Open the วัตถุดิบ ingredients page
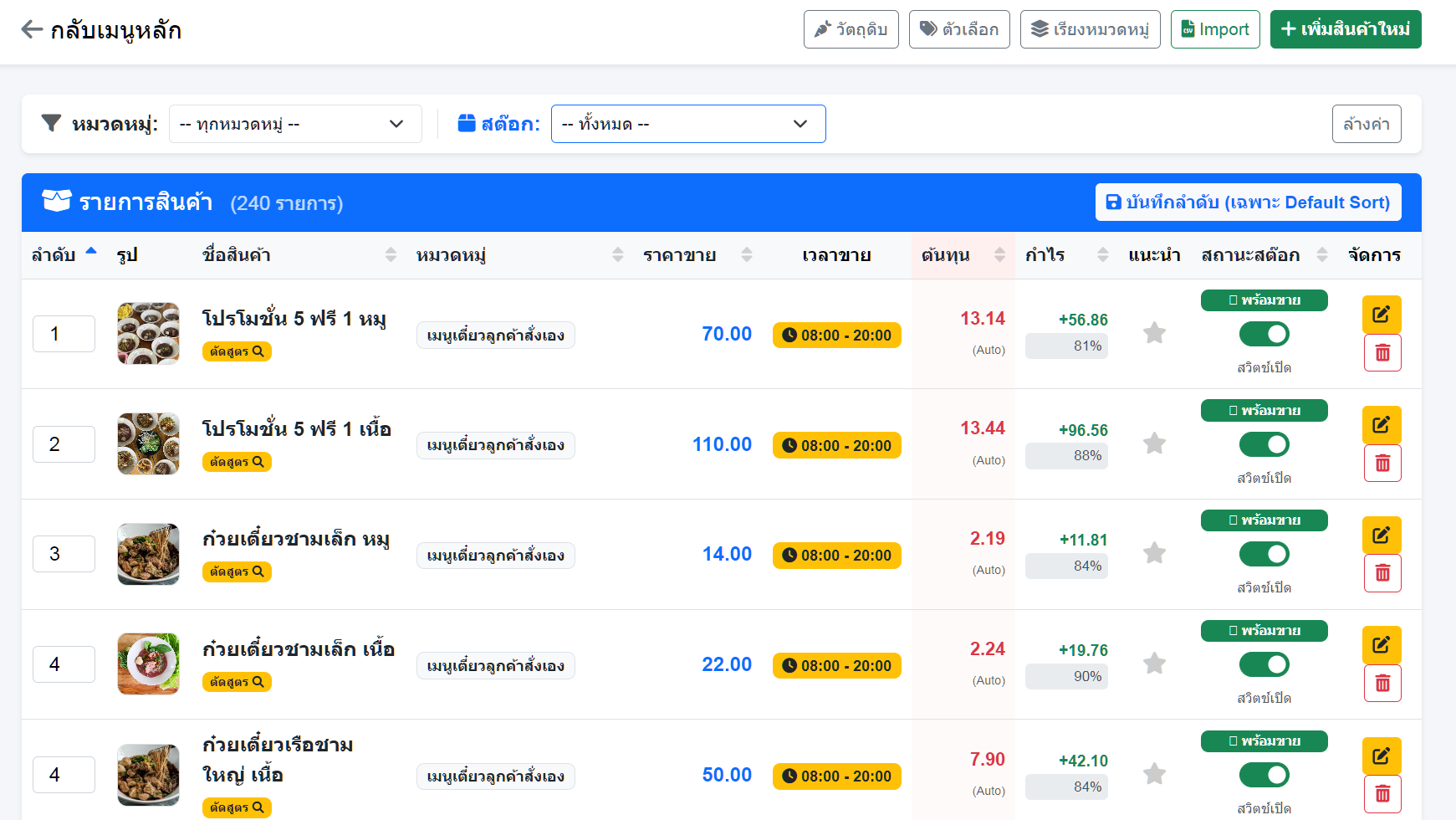 (851, 29)
